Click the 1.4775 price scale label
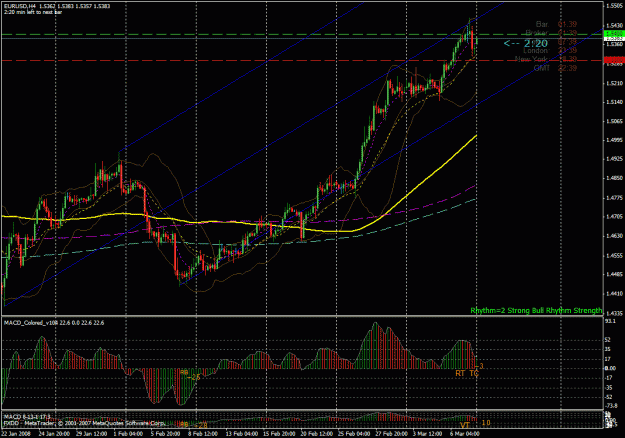Image resolution: width=625 pixels, height=438 pixels. 614,197
